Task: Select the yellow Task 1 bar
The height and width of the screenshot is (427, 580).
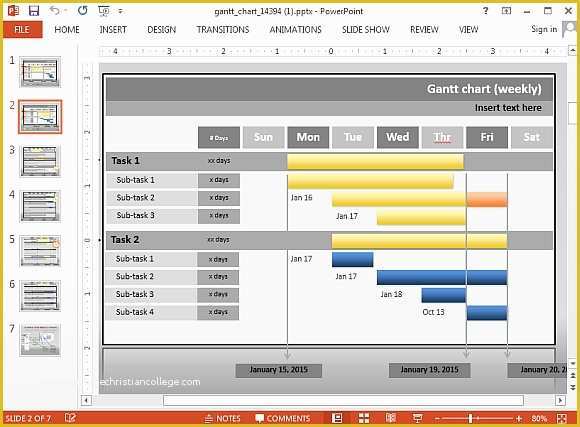Action: click(x=375, y=162)
